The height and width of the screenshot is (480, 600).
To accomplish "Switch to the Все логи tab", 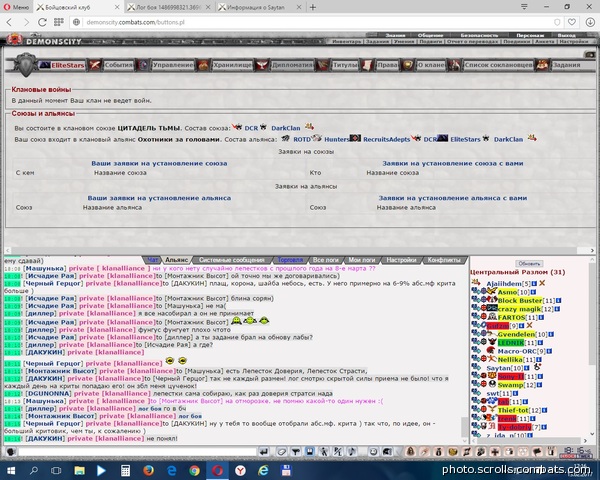I will coord(326,260).
